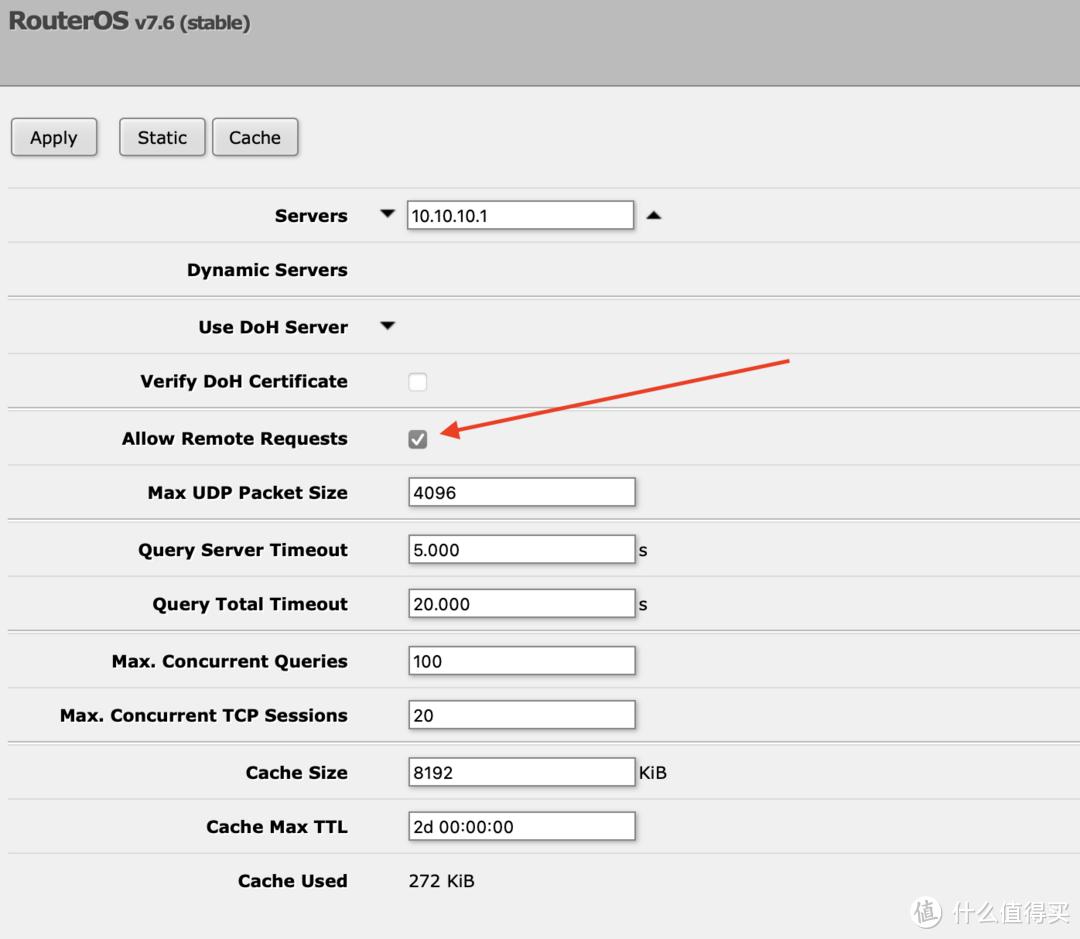1080x939 pixels.
Task: Select the KiB unit after Cache Size
Action: (x=652, y=773)
